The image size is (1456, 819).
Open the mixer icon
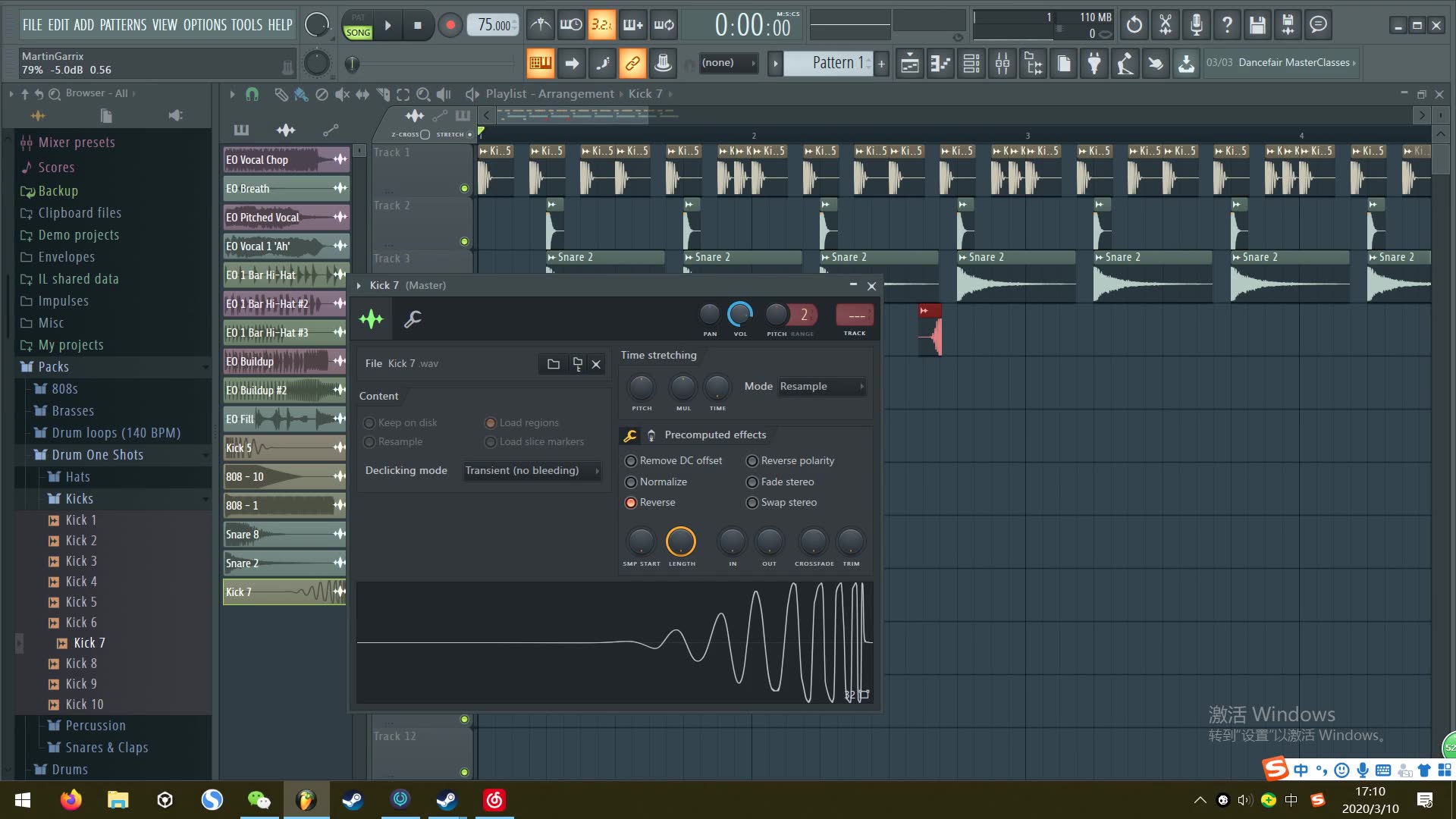(1003, 64)
